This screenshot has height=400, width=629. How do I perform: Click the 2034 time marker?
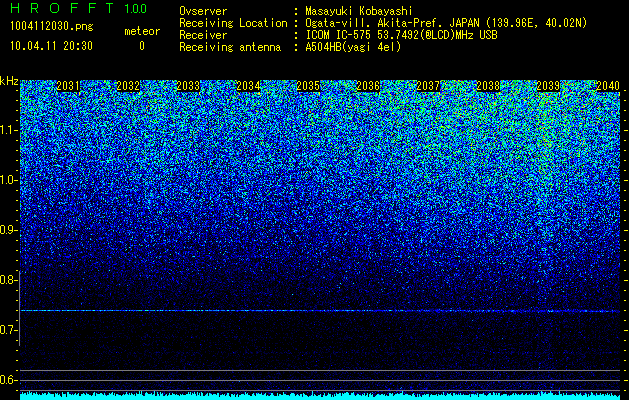coord(248,86)
